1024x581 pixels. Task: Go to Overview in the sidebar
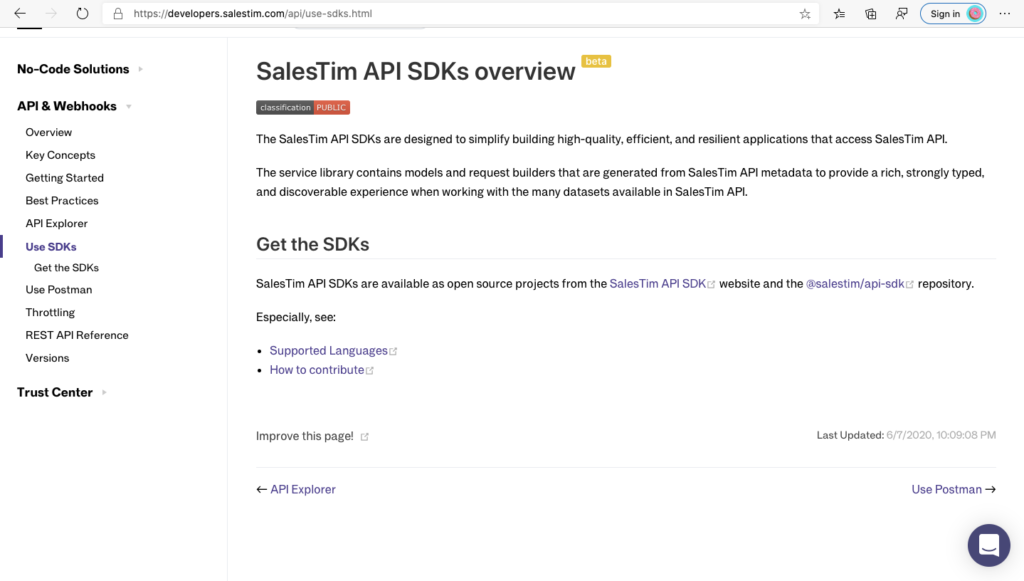coord(49,133)
